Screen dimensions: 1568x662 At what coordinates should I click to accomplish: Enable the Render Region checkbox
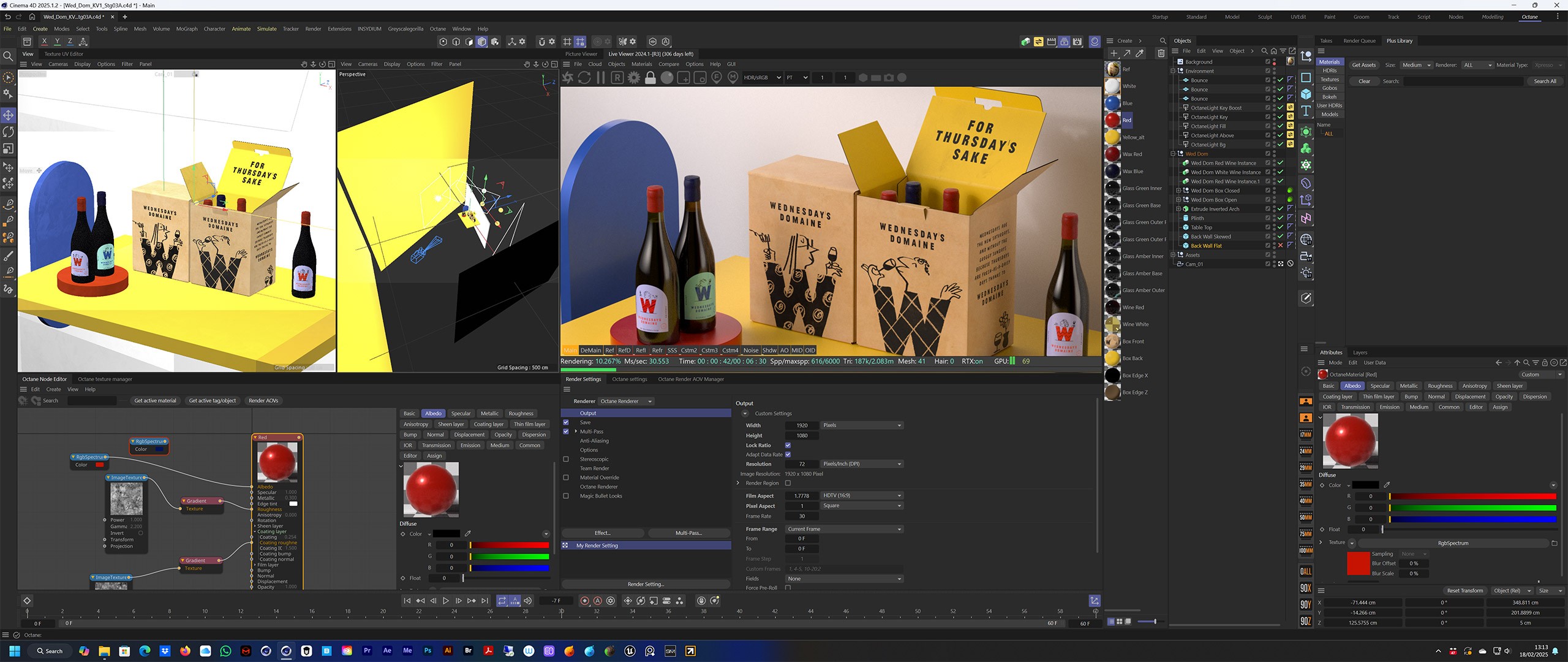788,483
